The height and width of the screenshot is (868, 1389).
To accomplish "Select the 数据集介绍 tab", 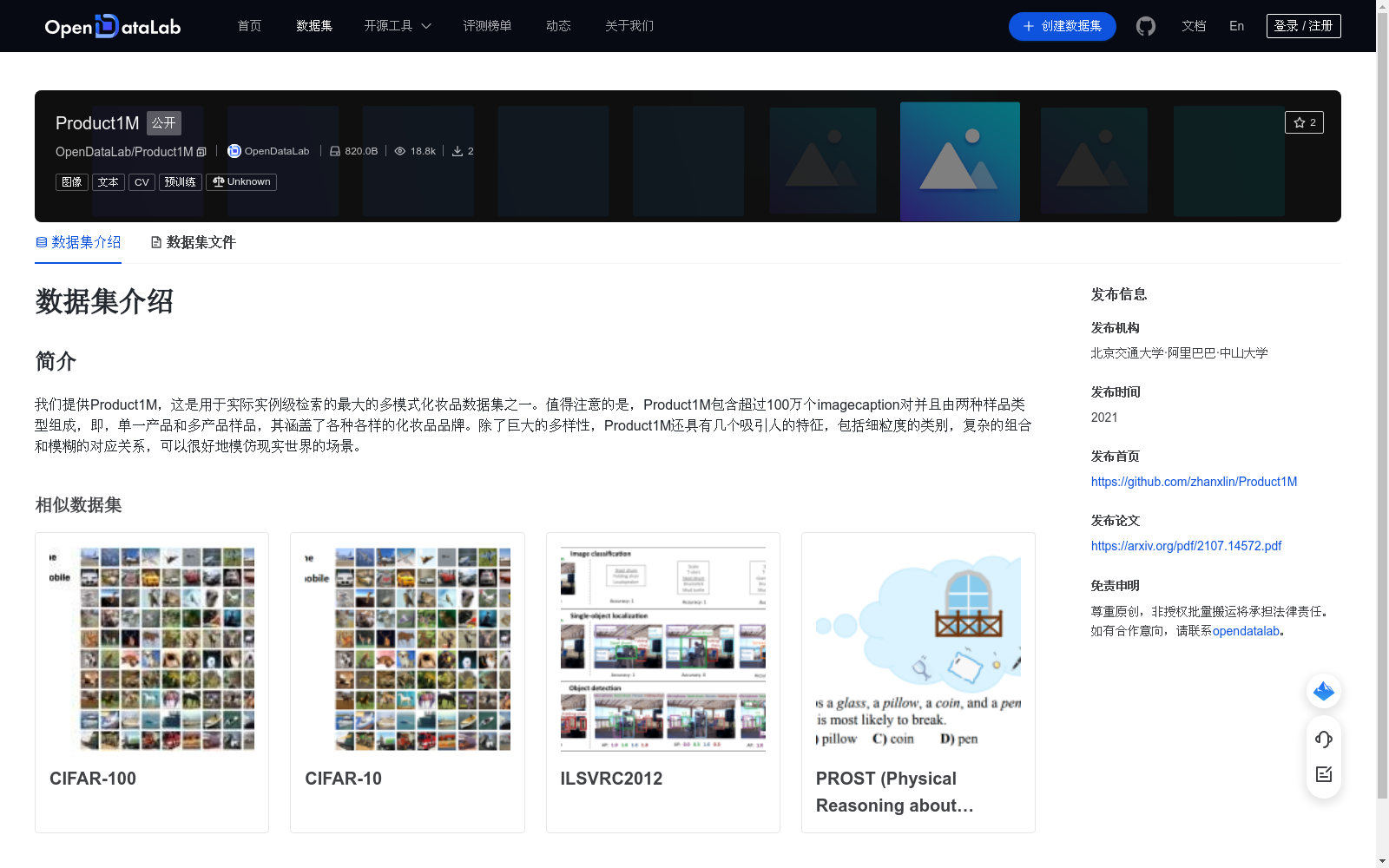I will coord(78,242).
